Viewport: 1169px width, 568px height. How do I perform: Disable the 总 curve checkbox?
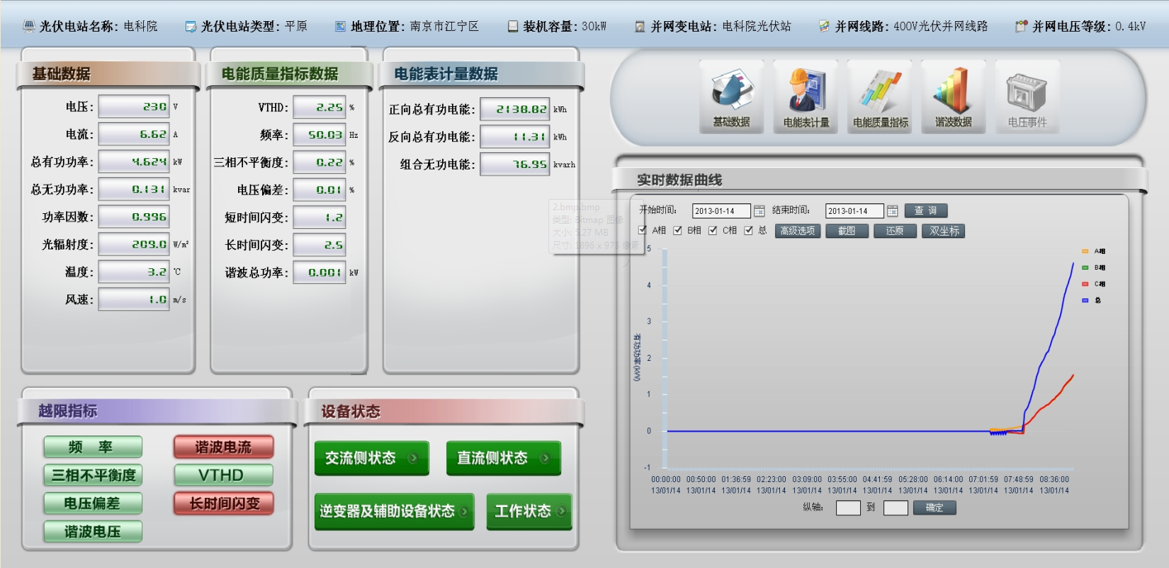click(748, 231)
